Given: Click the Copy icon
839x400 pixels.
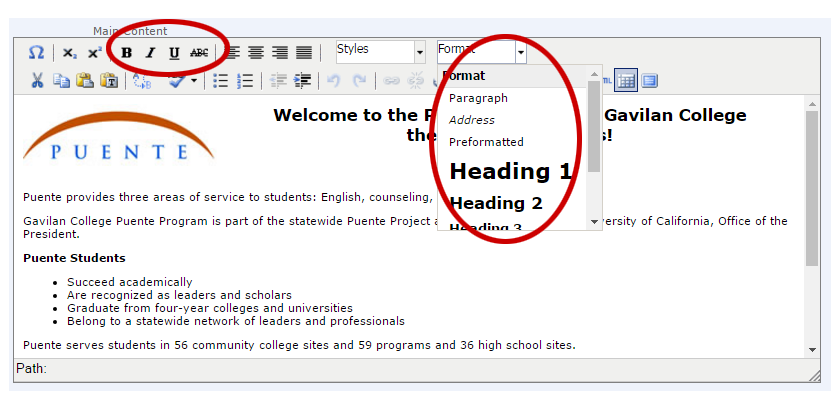Looking at the screenshot, I should point(61,81).
